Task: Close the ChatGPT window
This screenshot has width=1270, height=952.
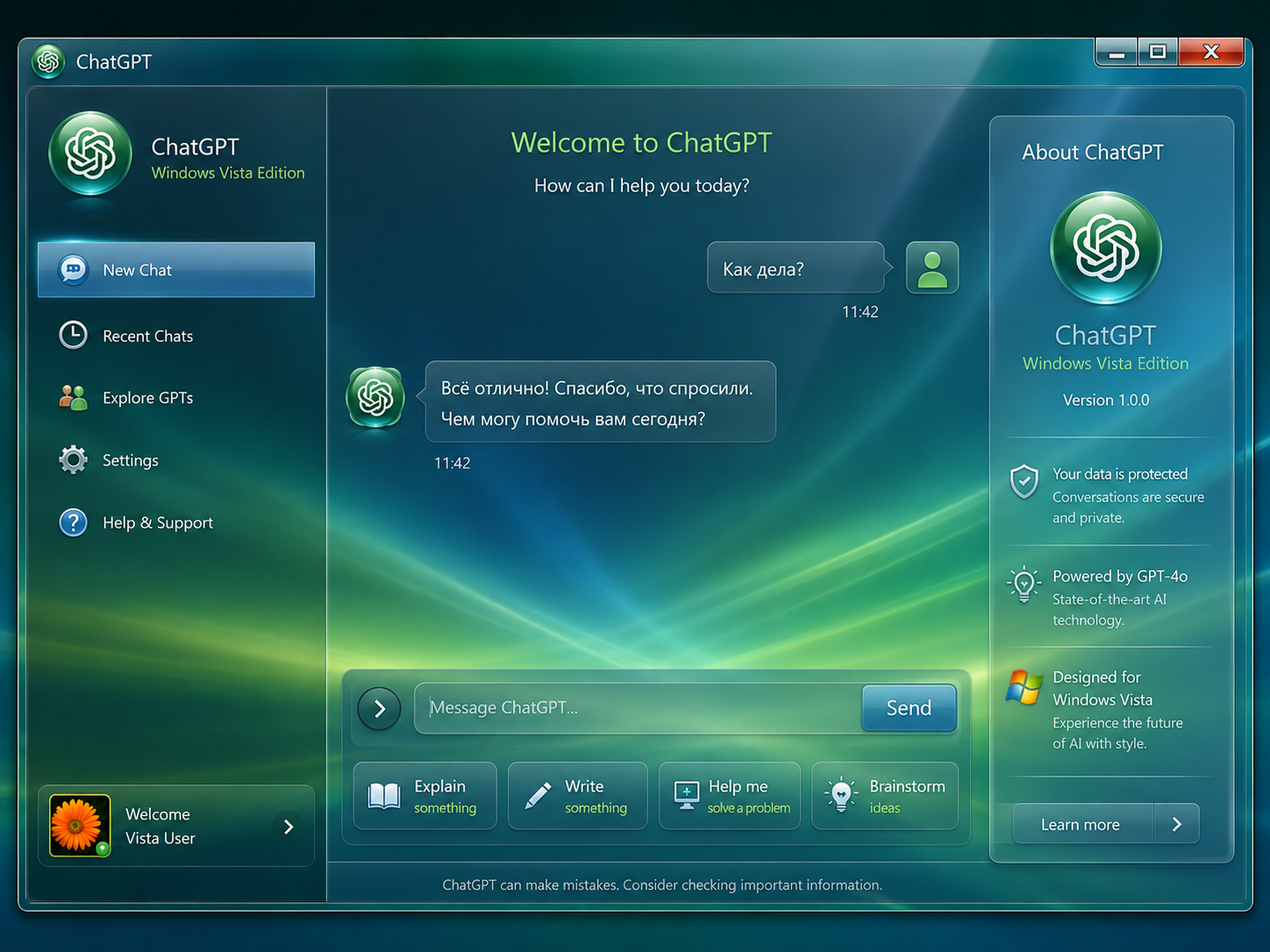Action: [x=1211, y=52]
